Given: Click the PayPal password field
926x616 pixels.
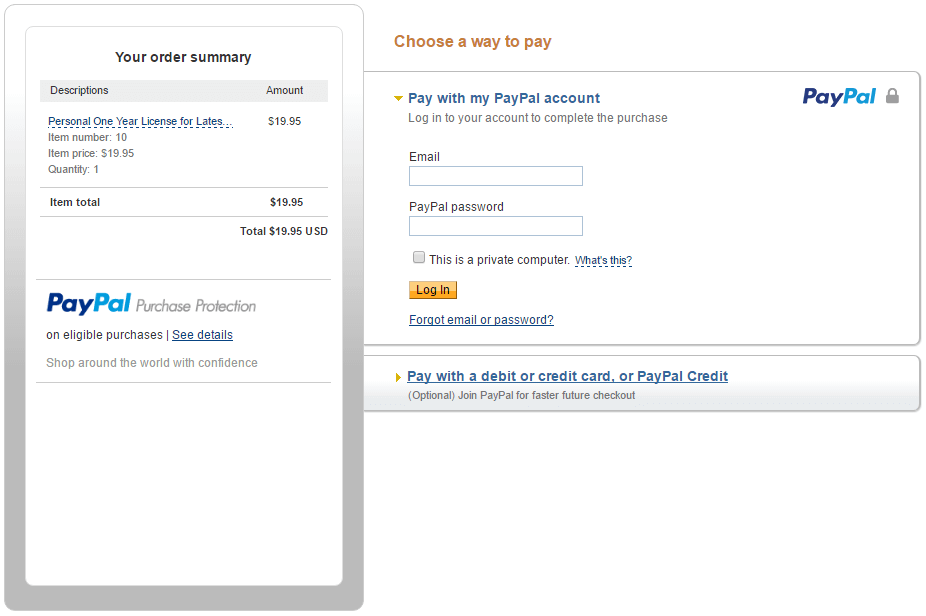Looking at the screenshot, I should click(495, 226).
